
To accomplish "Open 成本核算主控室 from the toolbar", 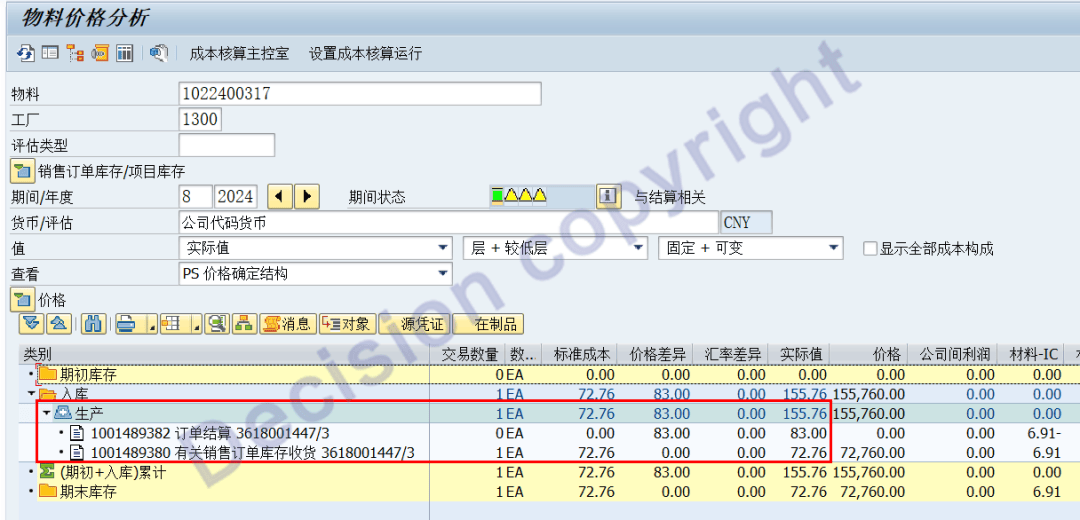I will (239, 53).
